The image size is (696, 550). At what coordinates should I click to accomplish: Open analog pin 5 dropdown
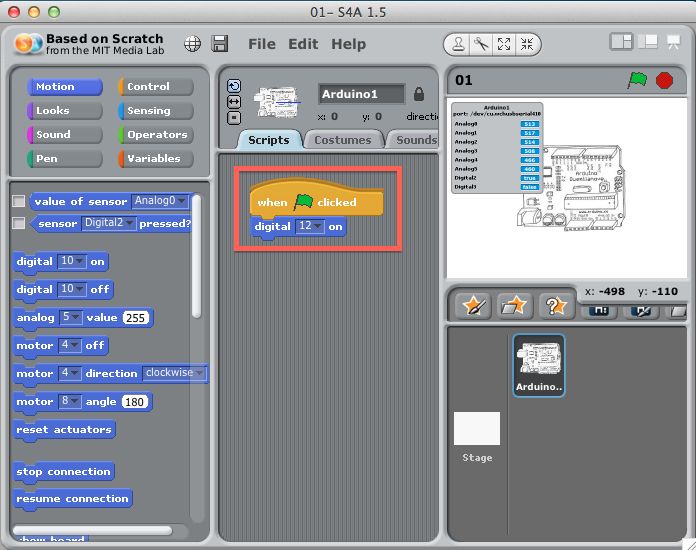(x=71, y=317)
